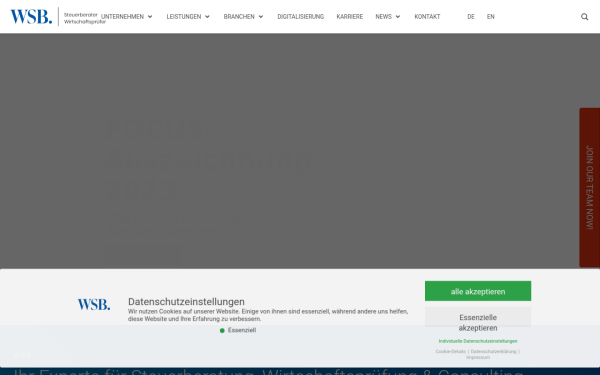600x375 pixels.
Task: Expand the Branchen menu chevron
Action: point(261,16)
